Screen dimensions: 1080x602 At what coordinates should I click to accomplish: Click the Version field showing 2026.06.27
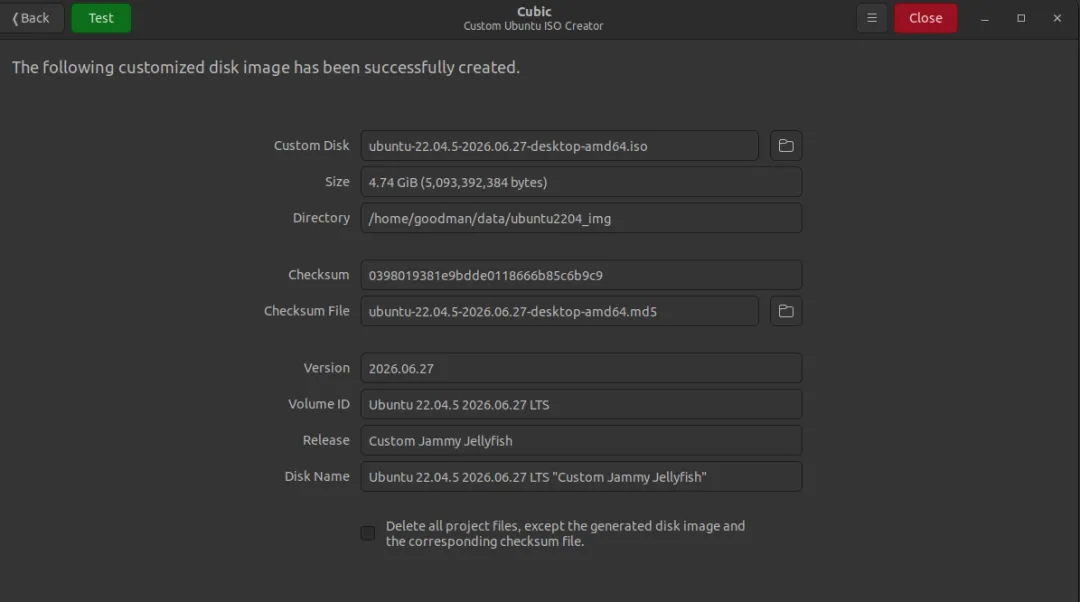point(581,369)
